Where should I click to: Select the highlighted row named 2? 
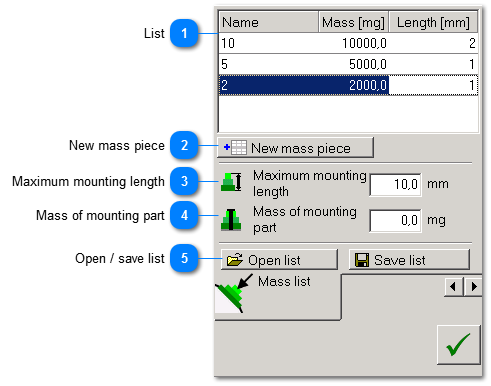pyautogui.click(x=348, y=85)
